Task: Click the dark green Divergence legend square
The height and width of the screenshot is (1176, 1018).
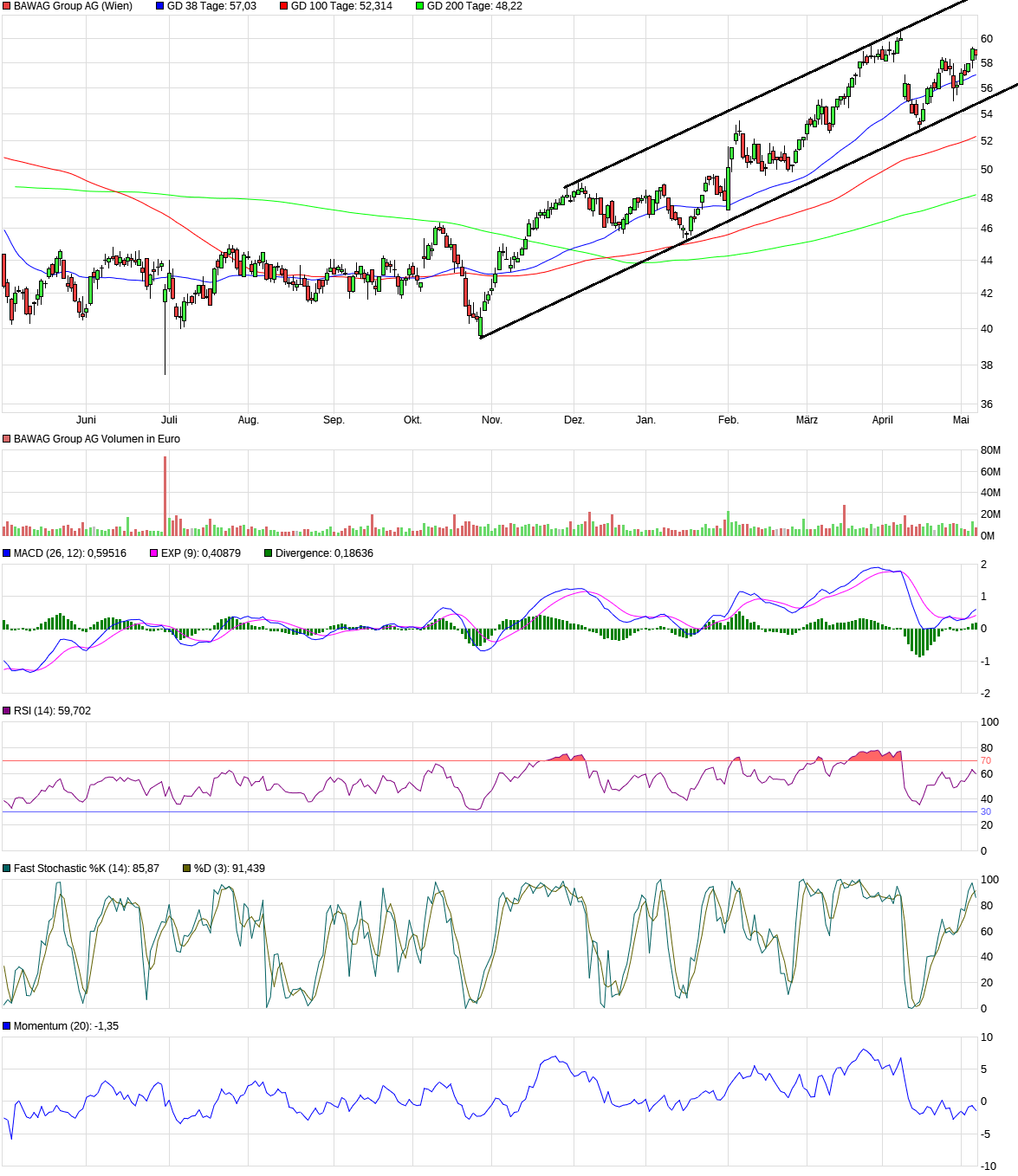Action: 269,553
